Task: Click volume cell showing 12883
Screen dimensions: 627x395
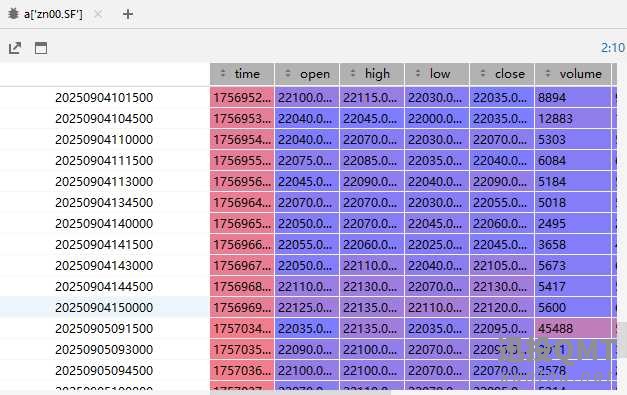Action: [x=573, y=118]
